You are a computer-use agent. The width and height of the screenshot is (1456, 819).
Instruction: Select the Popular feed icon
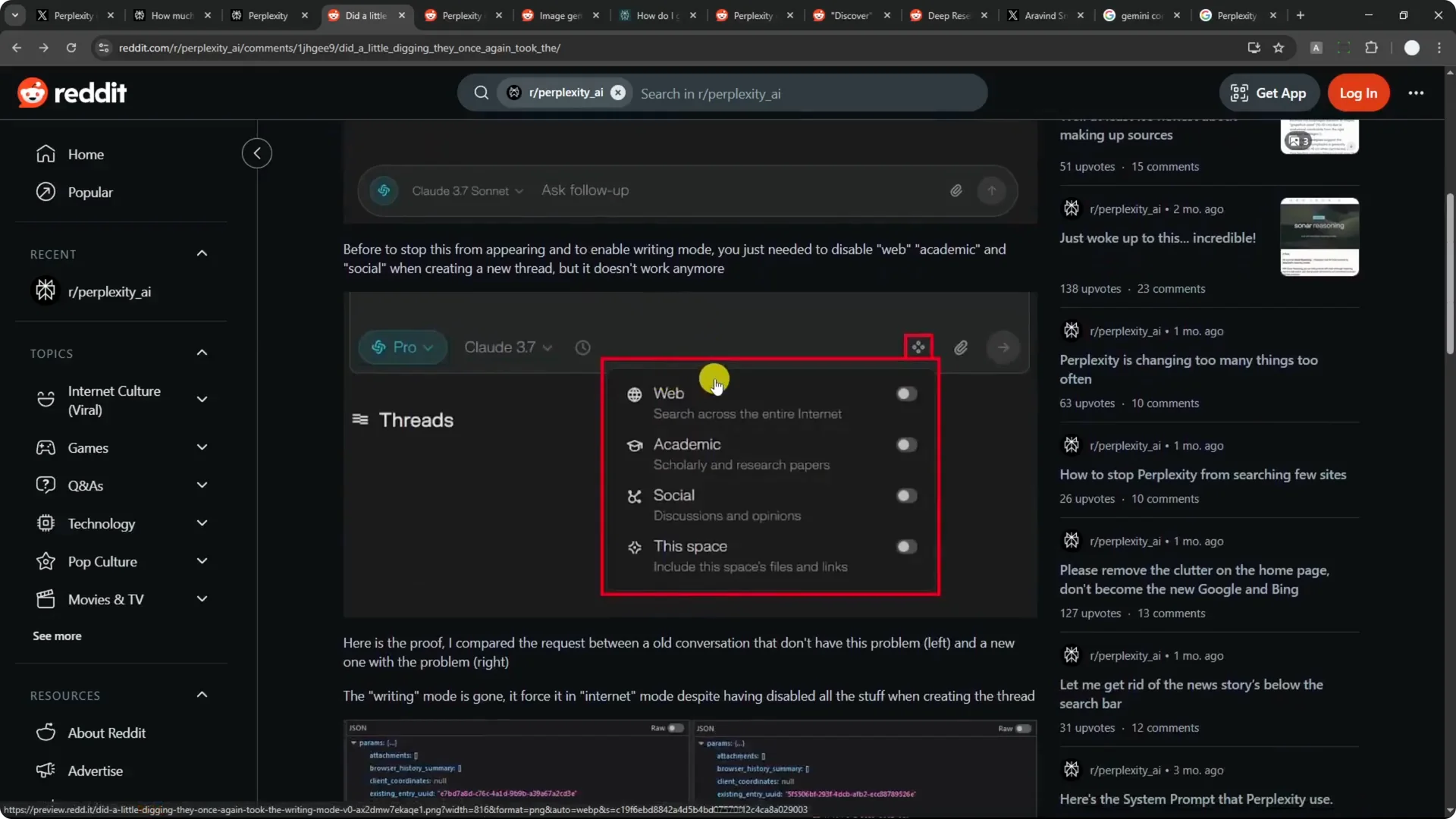click(x=45, y=191)
